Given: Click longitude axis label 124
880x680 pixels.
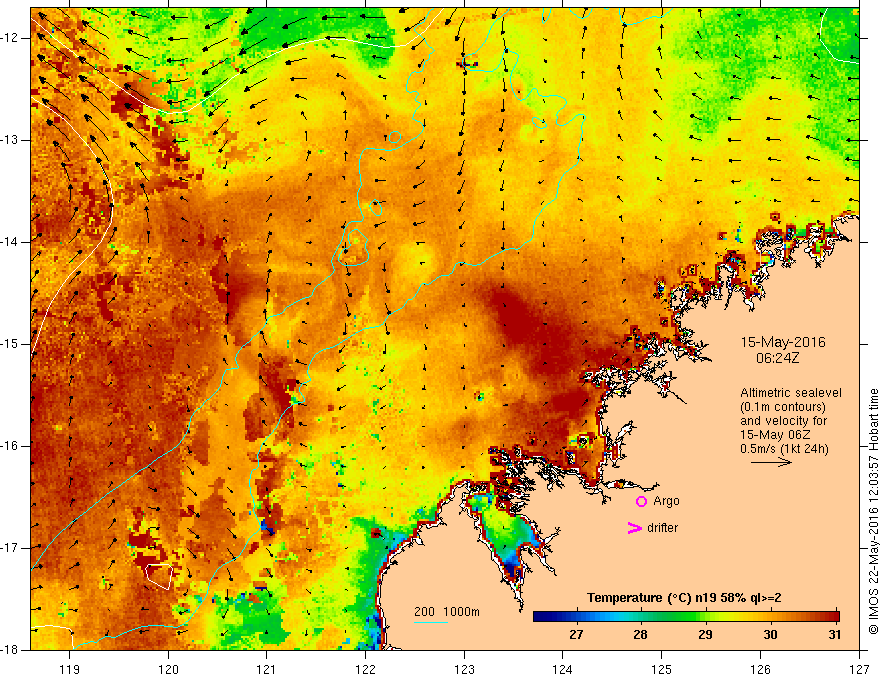Looking at the screenshot, I should point(563,669).
